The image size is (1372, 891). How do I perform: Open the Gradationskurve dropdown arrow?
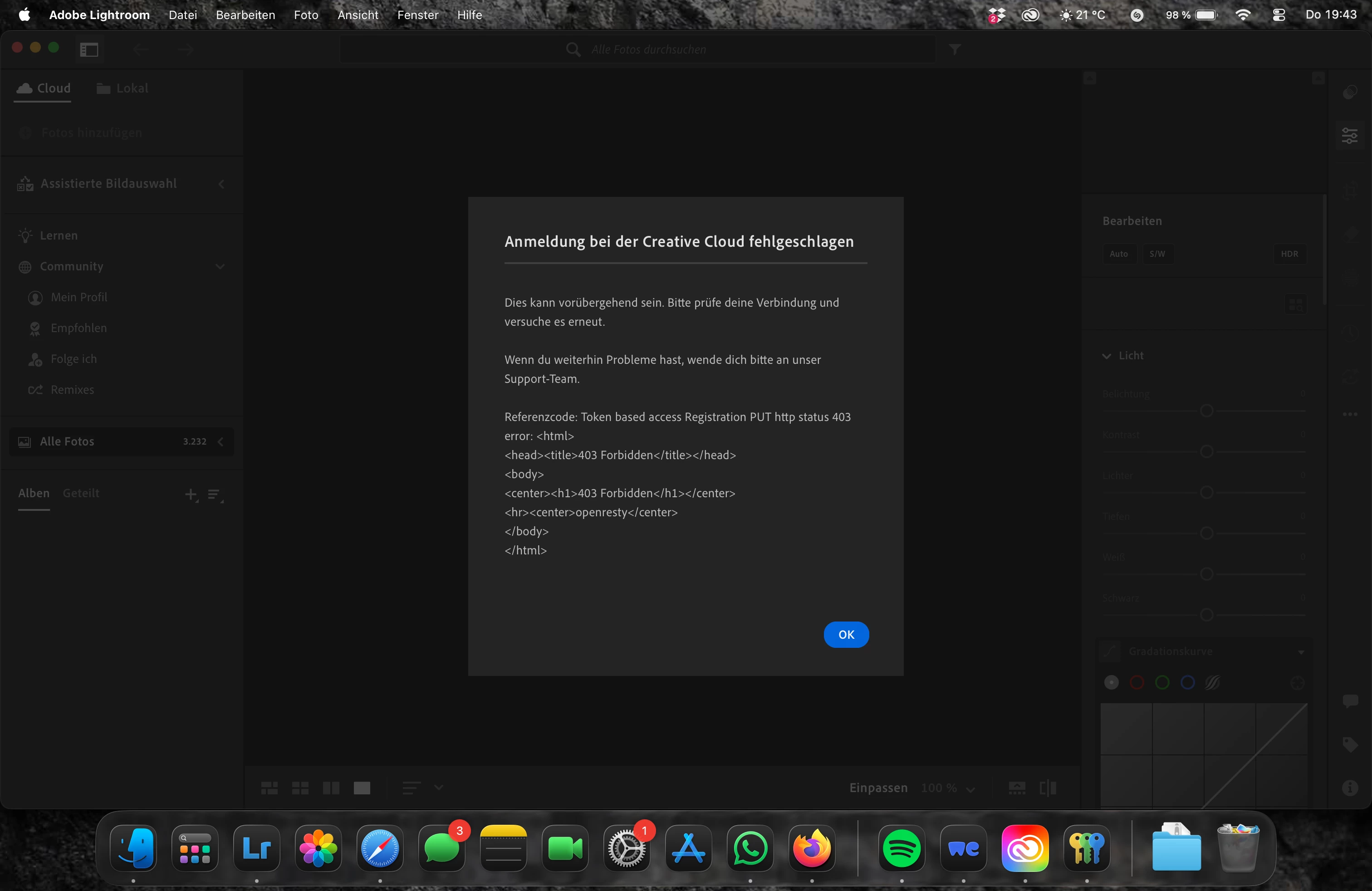click(1301, 652)
